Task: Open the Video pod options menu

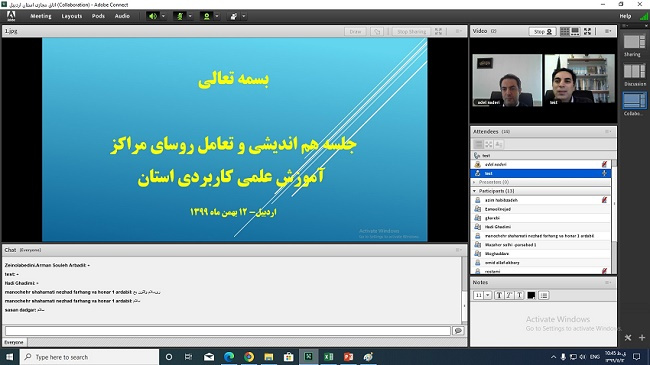Action: tap(608, 32)
